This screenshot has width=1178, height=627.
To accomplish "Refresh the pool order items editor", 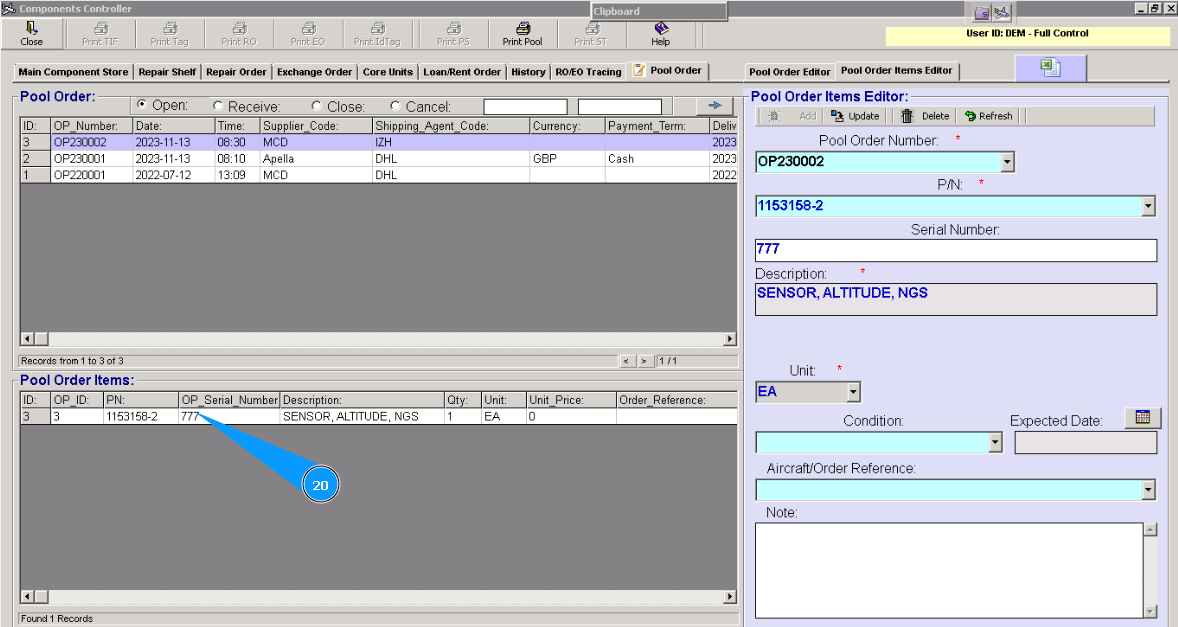I will coord(989,116).
